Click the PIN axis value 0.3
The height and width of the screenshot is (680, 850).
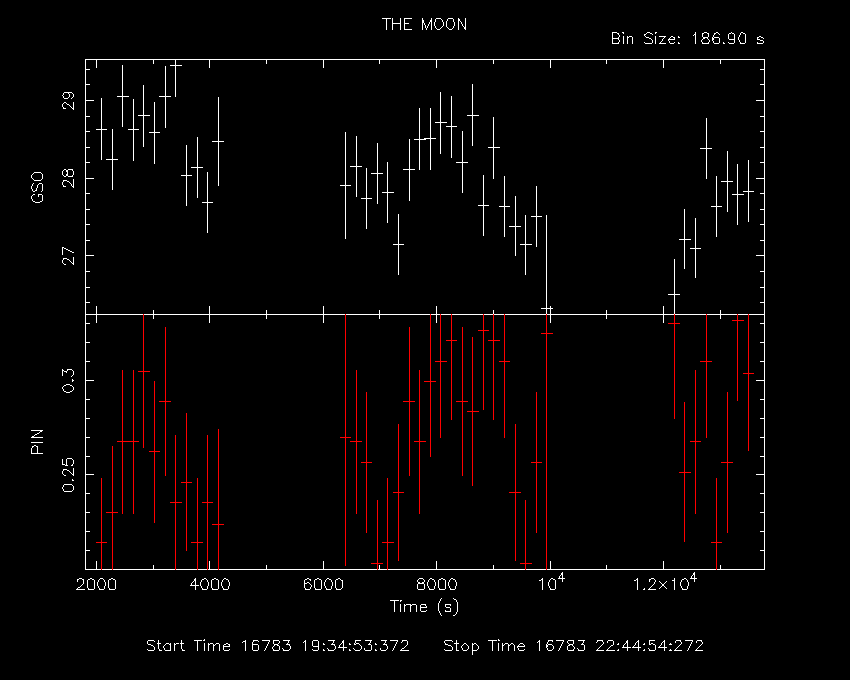click(x=69, y=381)
